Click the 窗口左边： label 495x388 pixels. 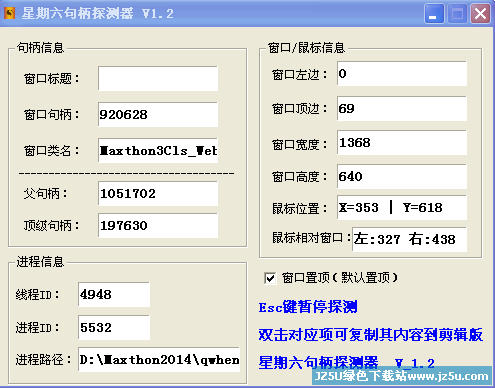300,74
